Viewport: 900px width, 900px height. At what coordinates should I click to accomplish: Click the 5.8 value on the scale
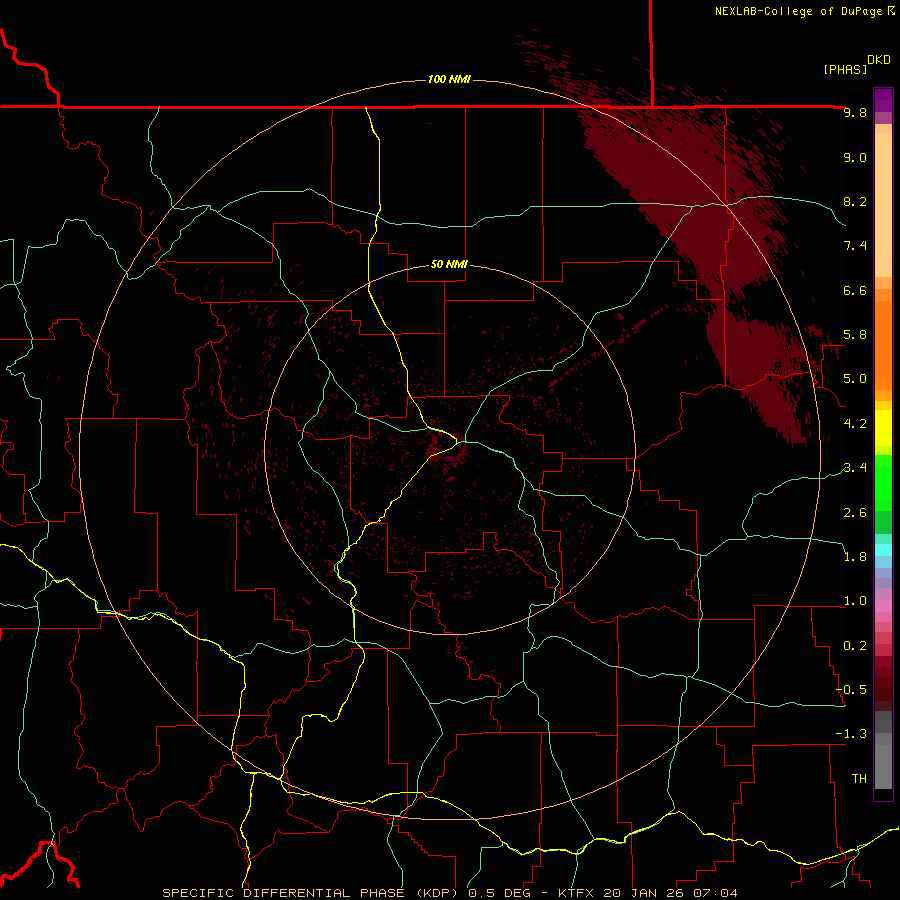(x=855, y=335)
